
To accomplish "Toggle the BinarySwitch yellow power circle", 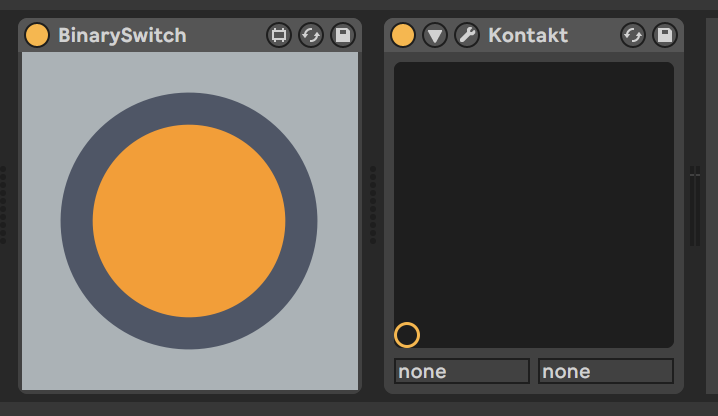I will pos(37,36).
